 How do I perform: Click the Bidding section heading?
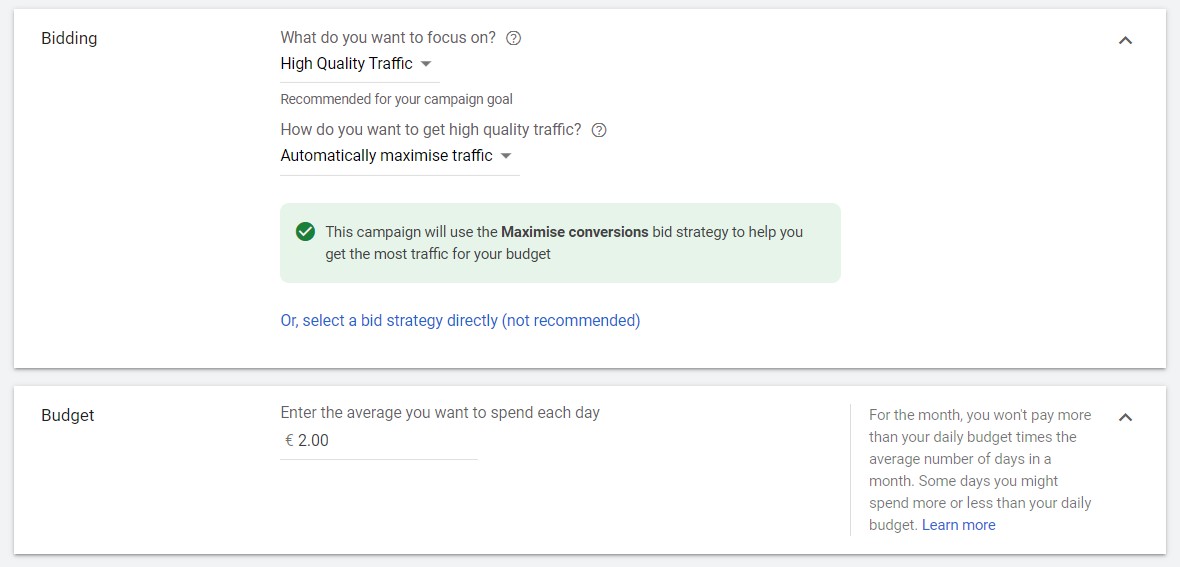tap(69, 39)
